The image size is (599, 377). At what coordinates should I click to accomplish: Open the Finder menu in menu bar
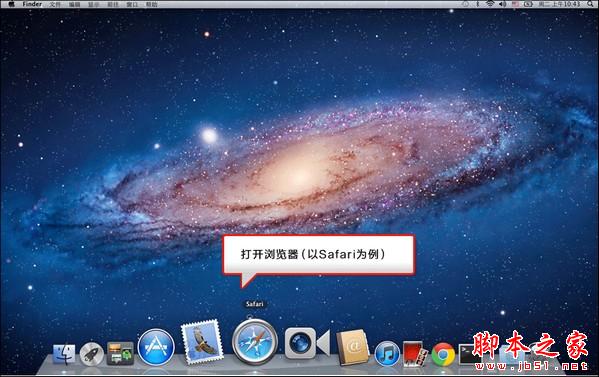point(32,4)
